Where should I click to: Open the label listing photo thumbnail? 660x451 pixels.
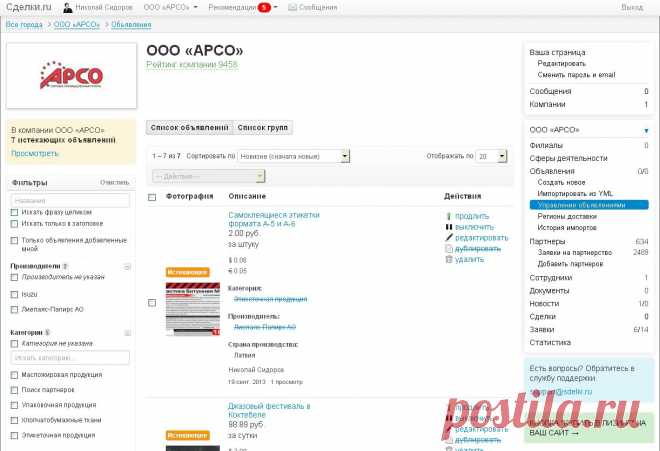193,309
